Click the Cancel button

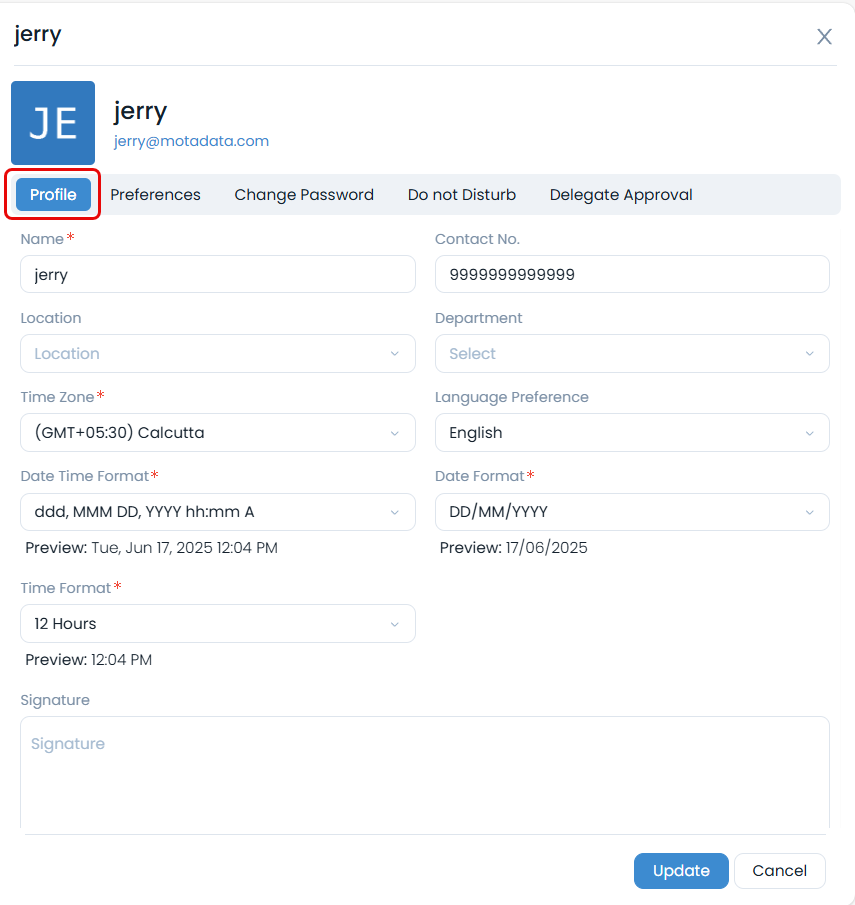pos(779,870)
